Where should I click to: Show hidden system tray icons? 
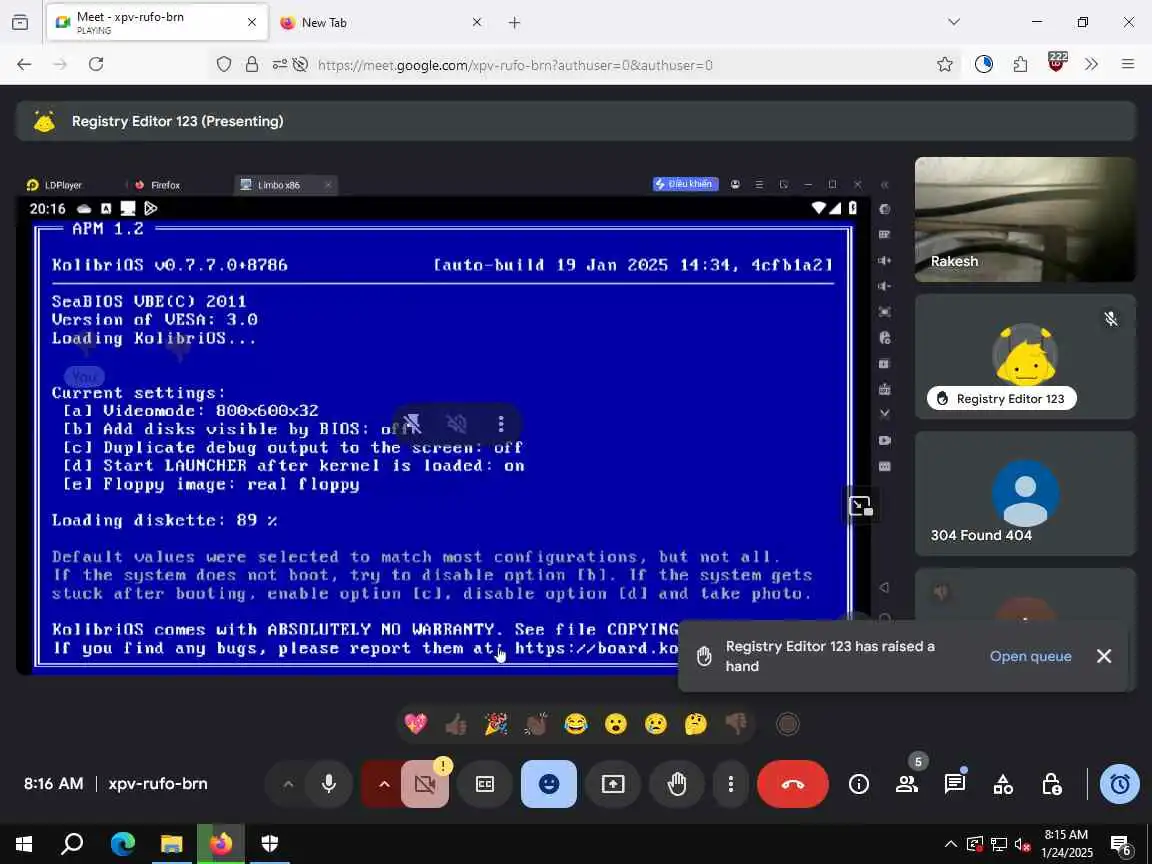[x=951, y=844]
